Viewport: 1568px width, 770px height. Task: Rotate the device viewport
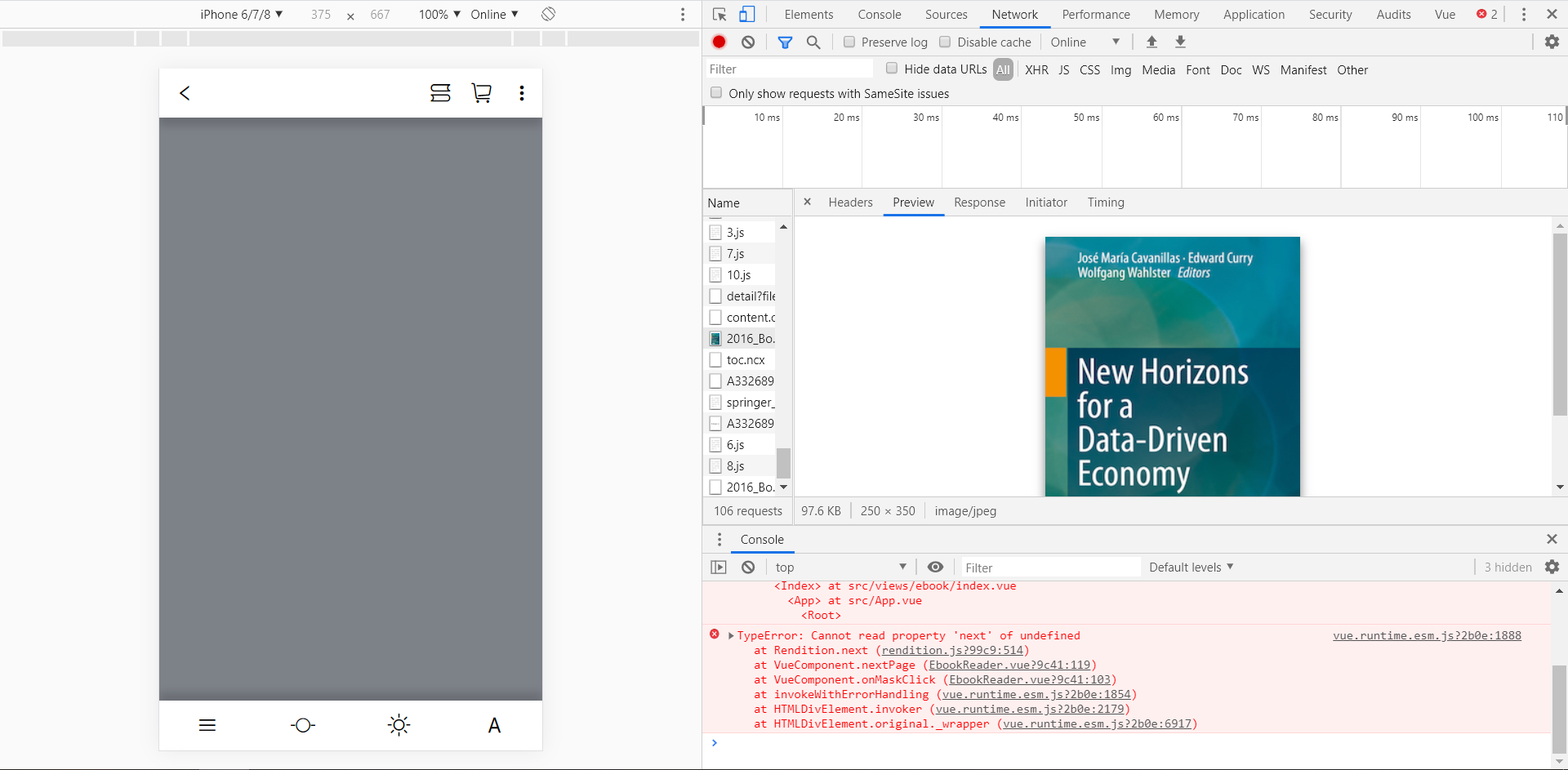(x=549, y=14)
